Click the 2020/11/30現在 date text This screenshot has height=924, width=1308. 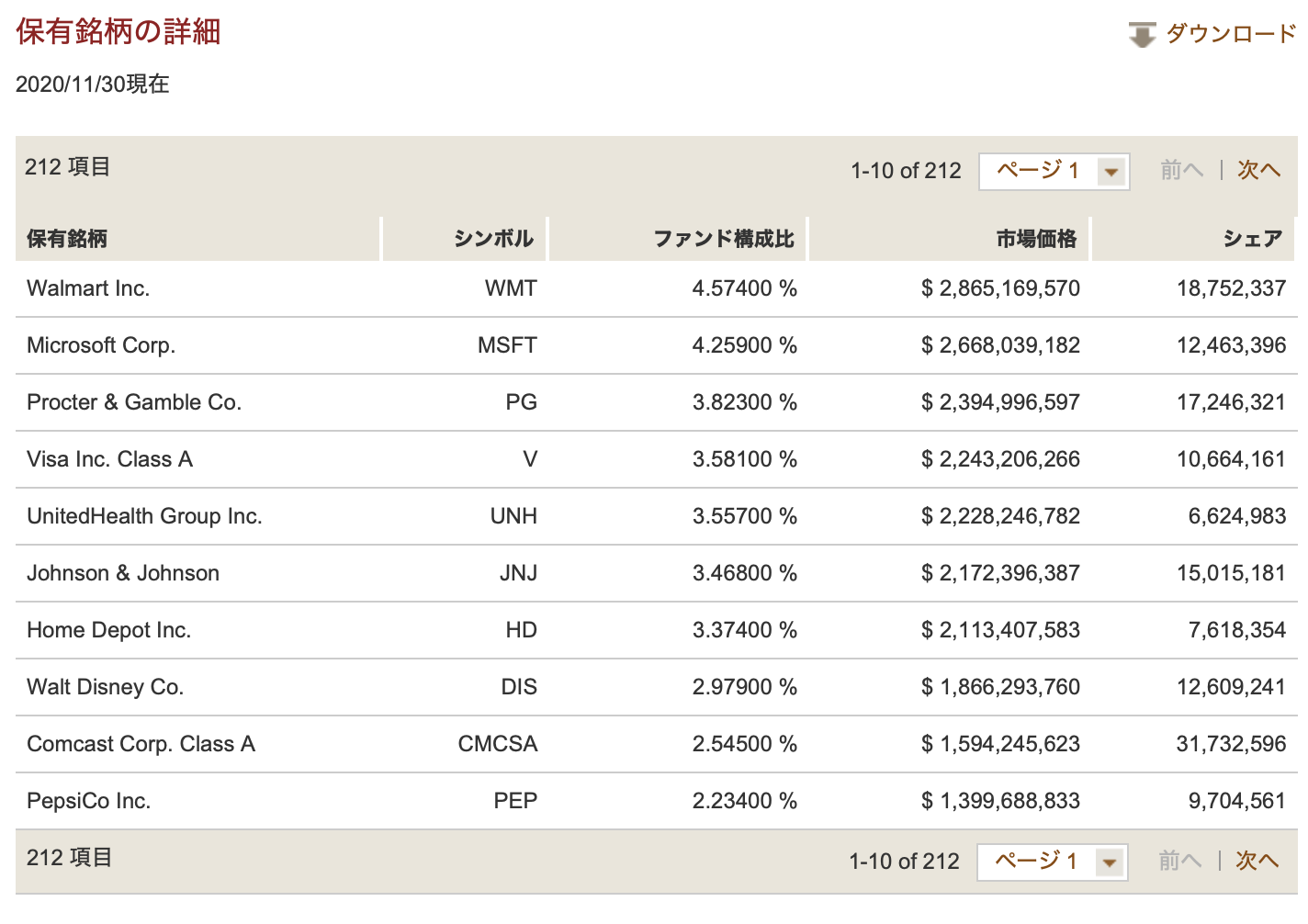(x=93, y=85)
